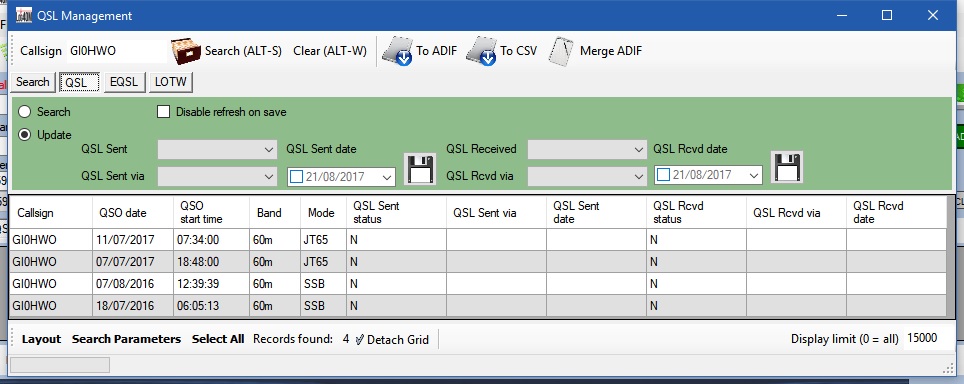Screen dimensions: 964x384
Task: Sort by QSL Rcvd date column header
Action: click(x=896, y=213)
